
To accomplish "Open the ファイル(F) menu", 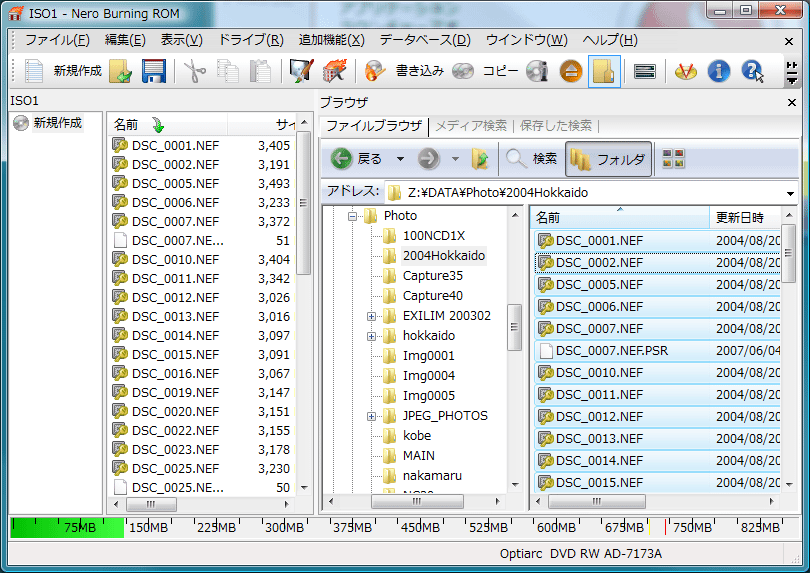I will [x=57, y=40].
